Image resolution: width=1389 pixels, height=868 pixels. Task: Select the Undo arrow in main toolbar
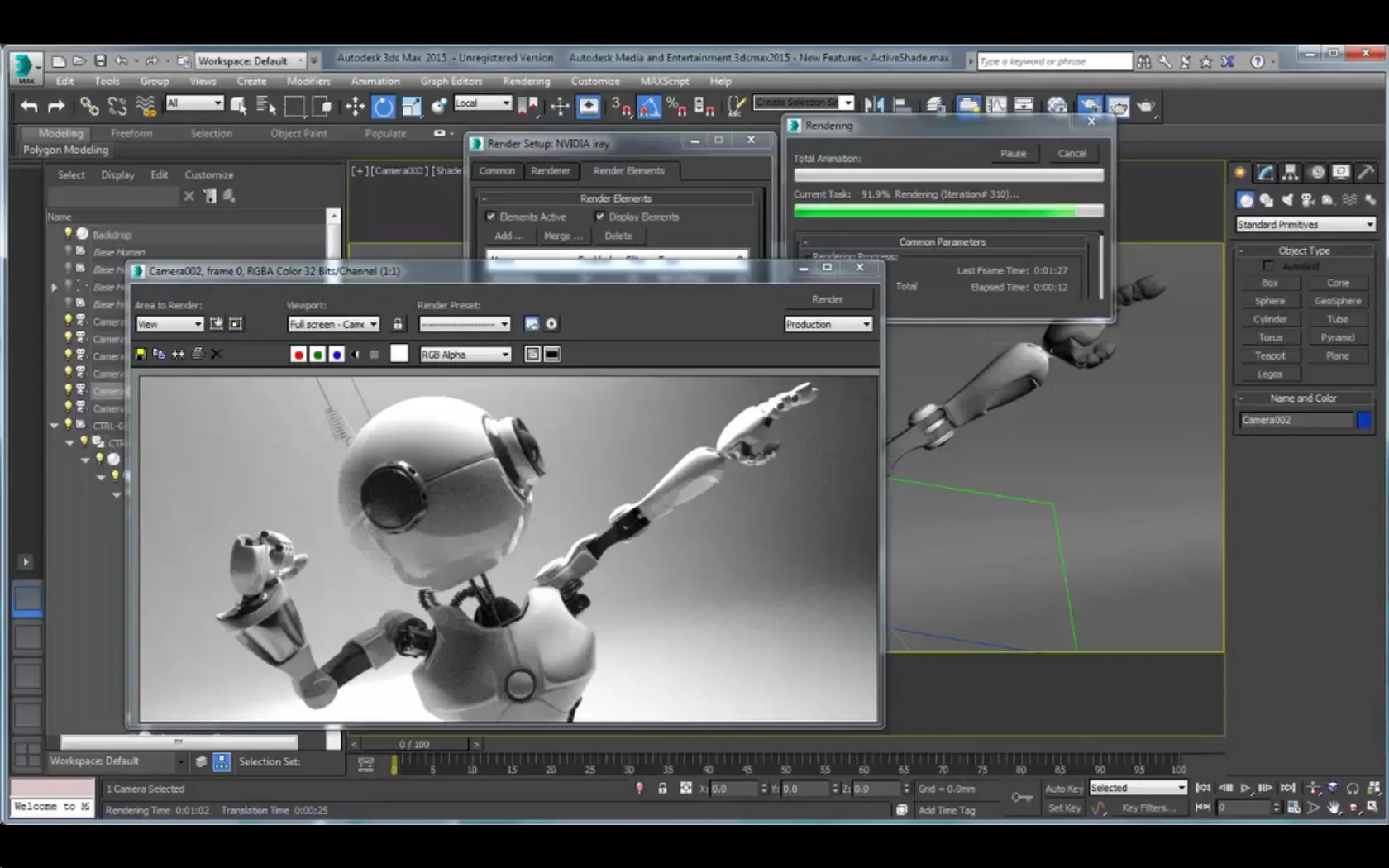pyautogui.click(x=30, y=106)
